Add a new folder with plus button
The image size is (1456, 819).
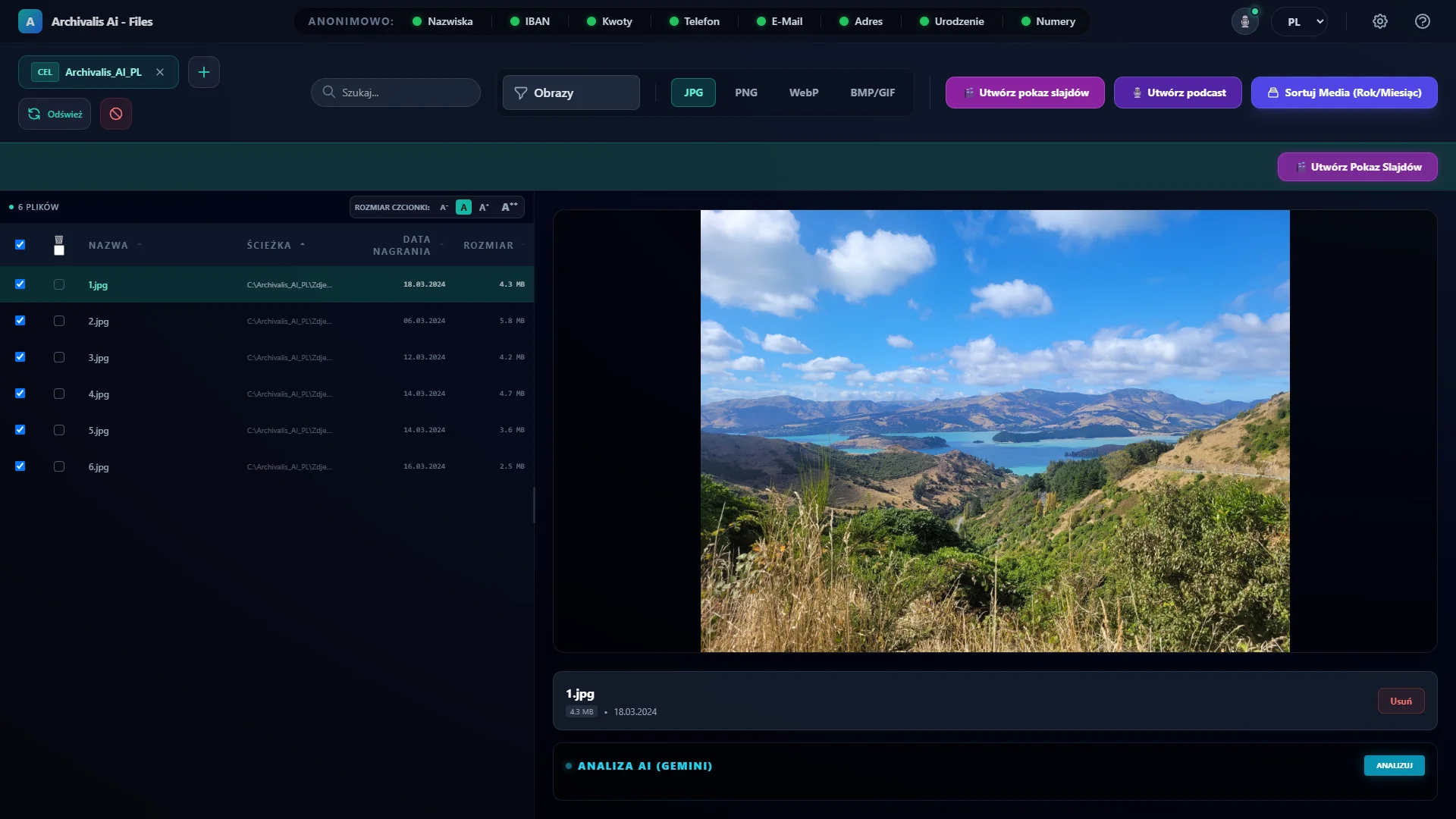point(204,72)
